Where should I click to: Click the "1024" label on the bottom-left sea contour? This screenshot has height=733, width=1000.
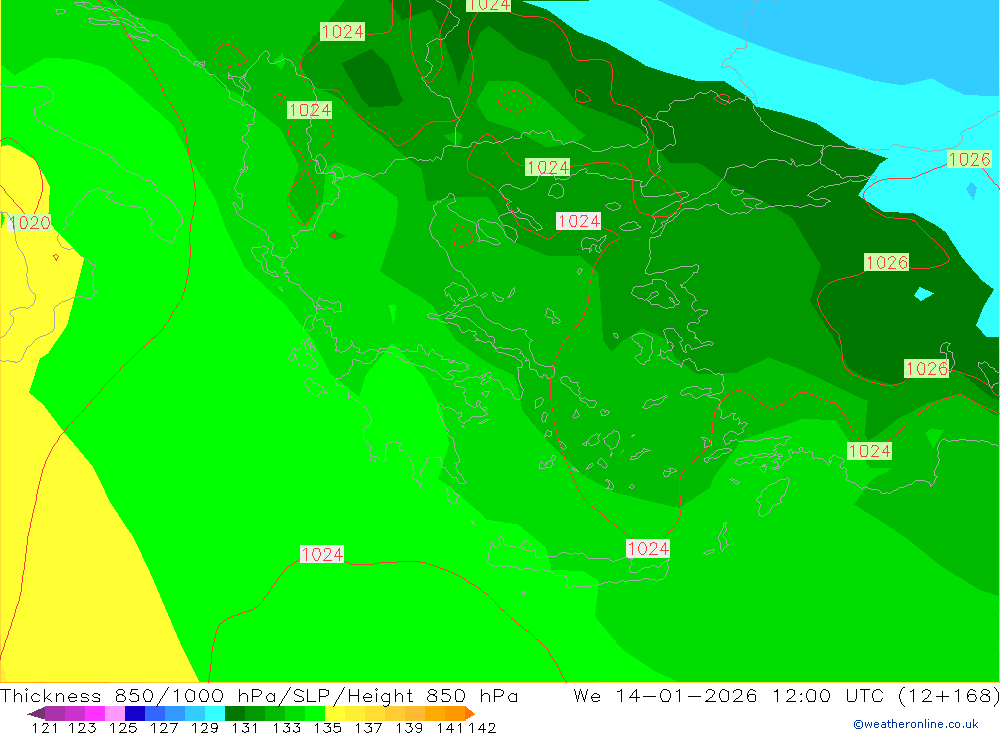coord(322,554)
